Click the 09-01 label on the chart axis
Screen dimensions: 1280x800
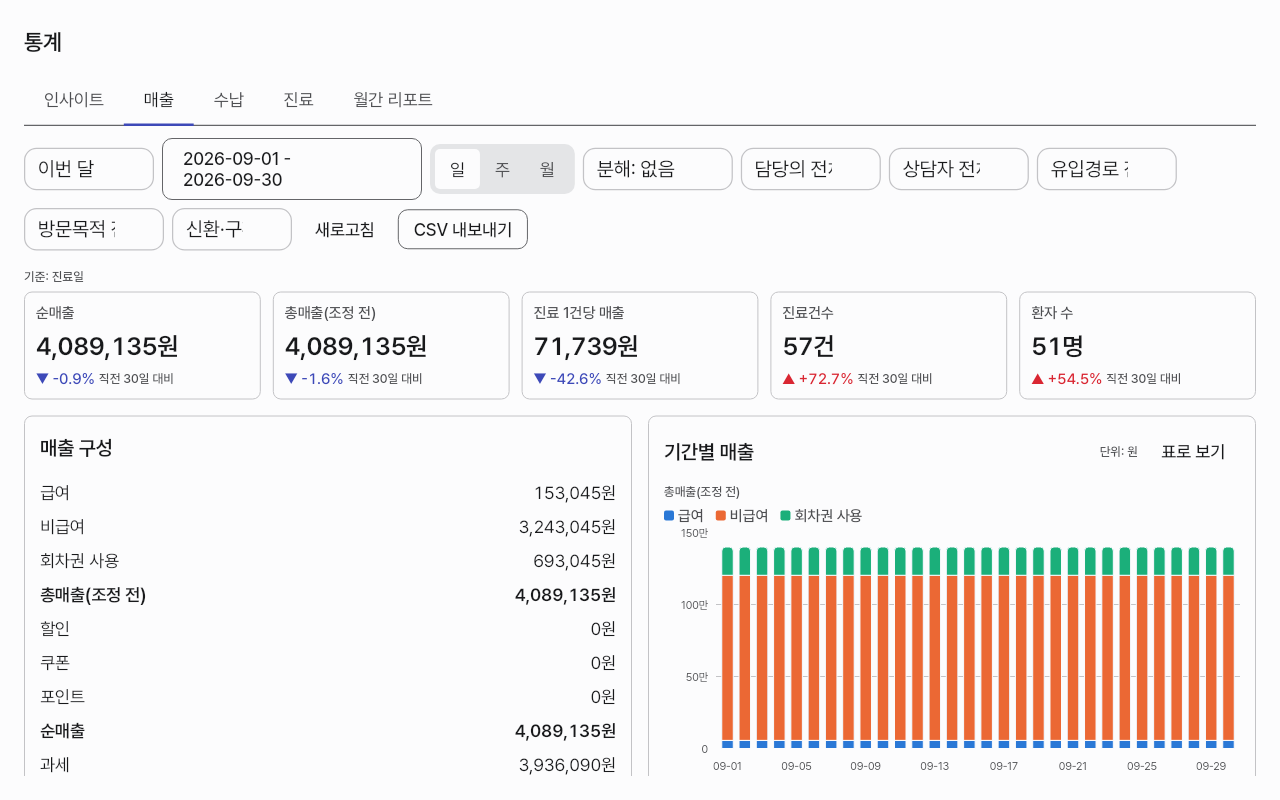pos(727,766)
